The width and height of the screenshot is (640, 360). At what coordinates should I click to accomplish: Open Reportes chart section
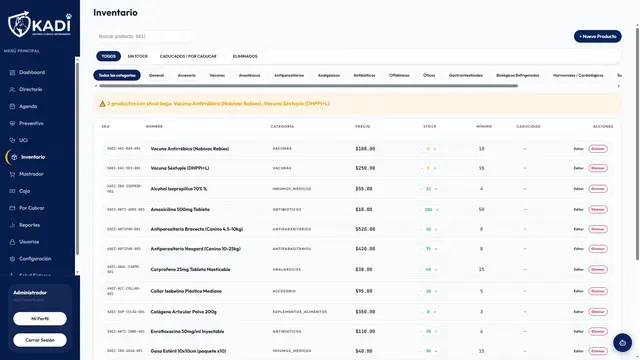(x=29, y=225)
